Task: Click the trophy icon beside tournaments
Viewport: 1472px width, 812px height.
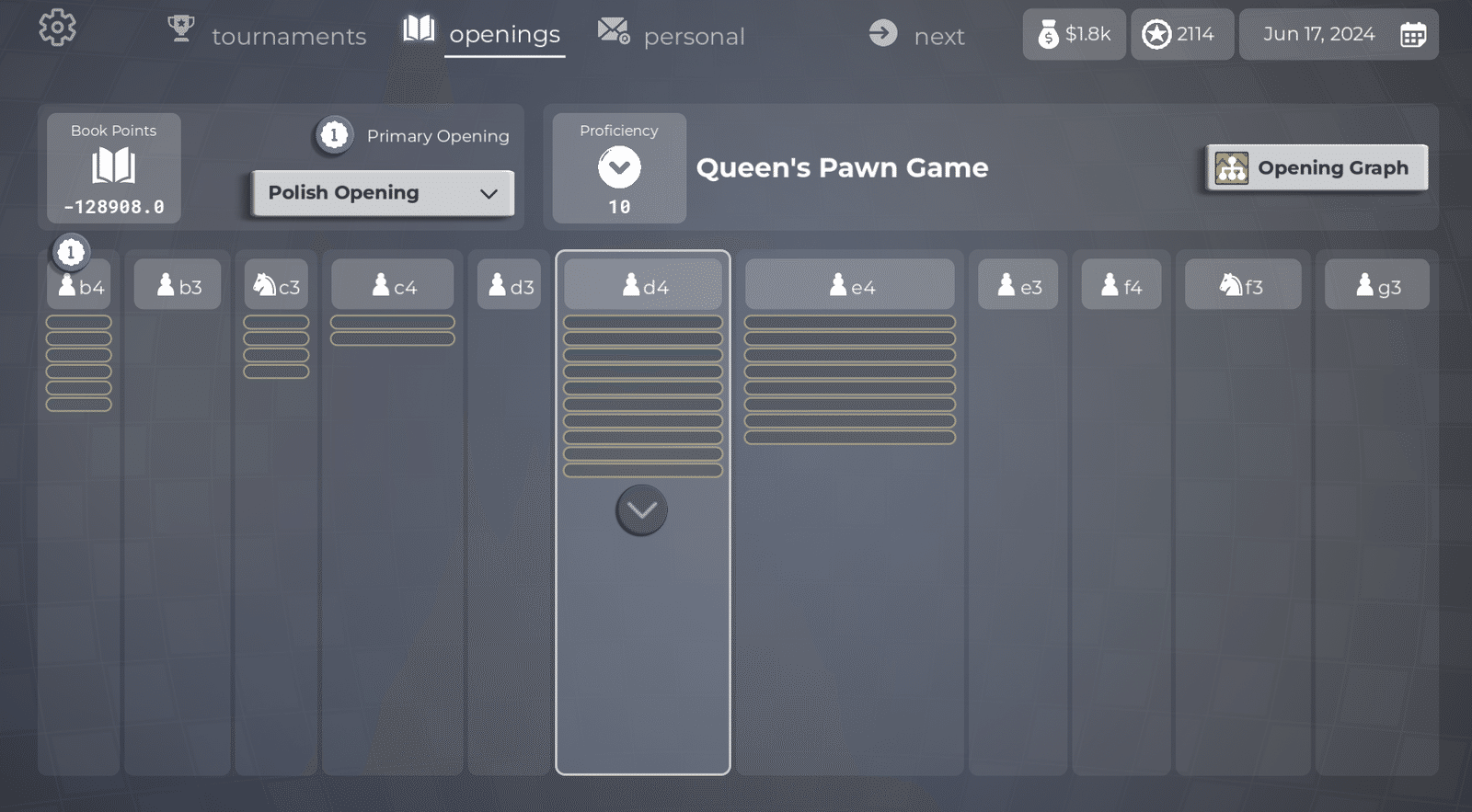Action: [x=181, y=29]
